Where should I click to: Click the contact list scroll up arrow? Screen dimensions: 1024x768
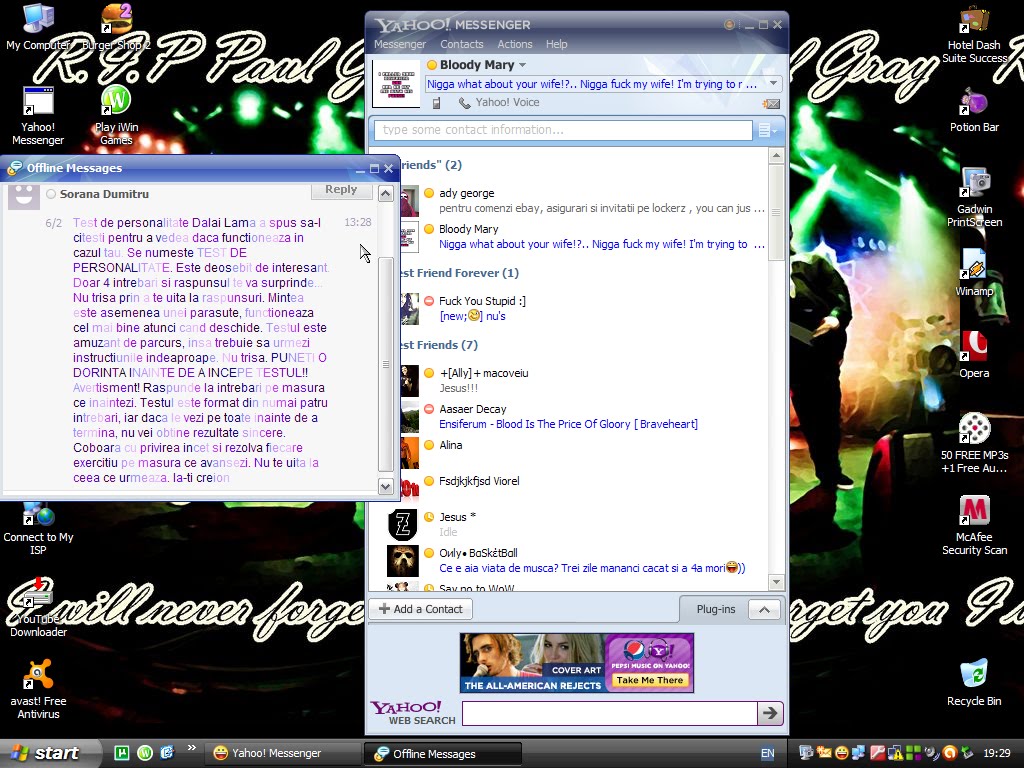pos(776,155)
